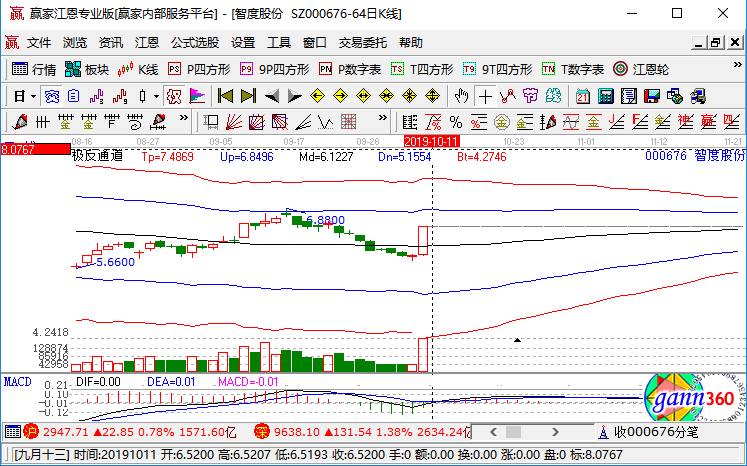
Task: Open the 工具 menu
Action: coord(279,43)
